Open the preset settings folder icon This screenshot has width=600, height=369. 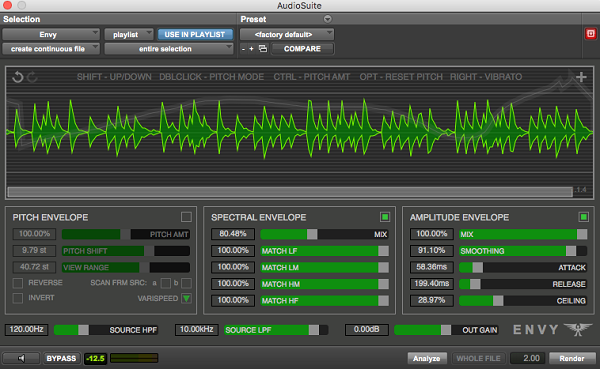point(263,49)
